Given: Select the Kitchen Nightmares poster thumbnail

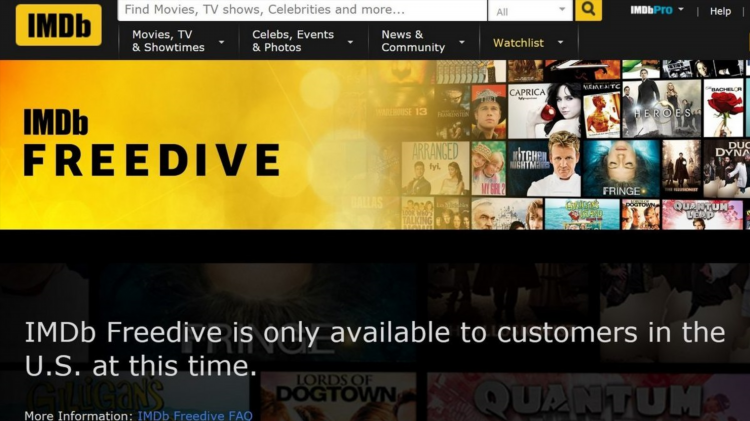Looking at the screenshot, I should [544, 168].
